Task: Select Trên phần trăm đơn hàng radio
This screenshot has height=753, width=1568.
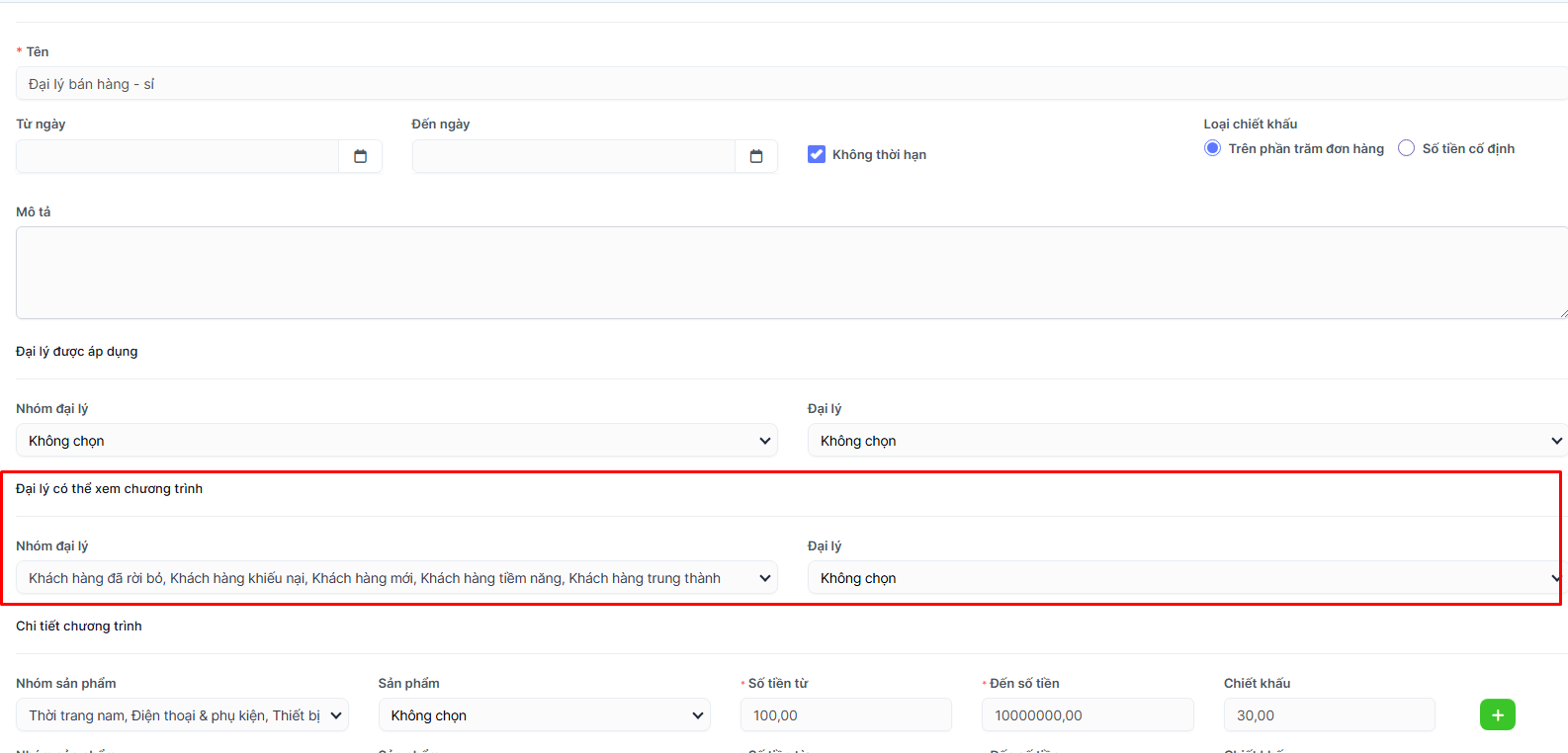Action: (x=1212, y=148)
